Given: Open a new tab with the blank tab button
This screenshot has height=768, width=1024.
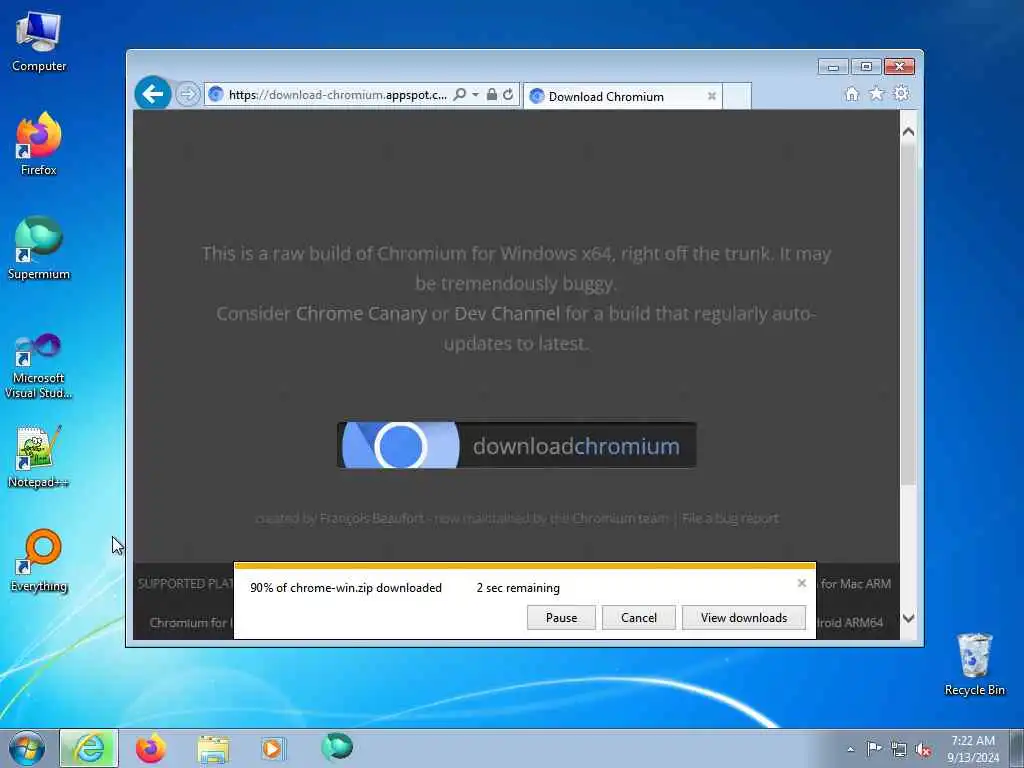Looking at the screenshot, I should coord(737,96).
